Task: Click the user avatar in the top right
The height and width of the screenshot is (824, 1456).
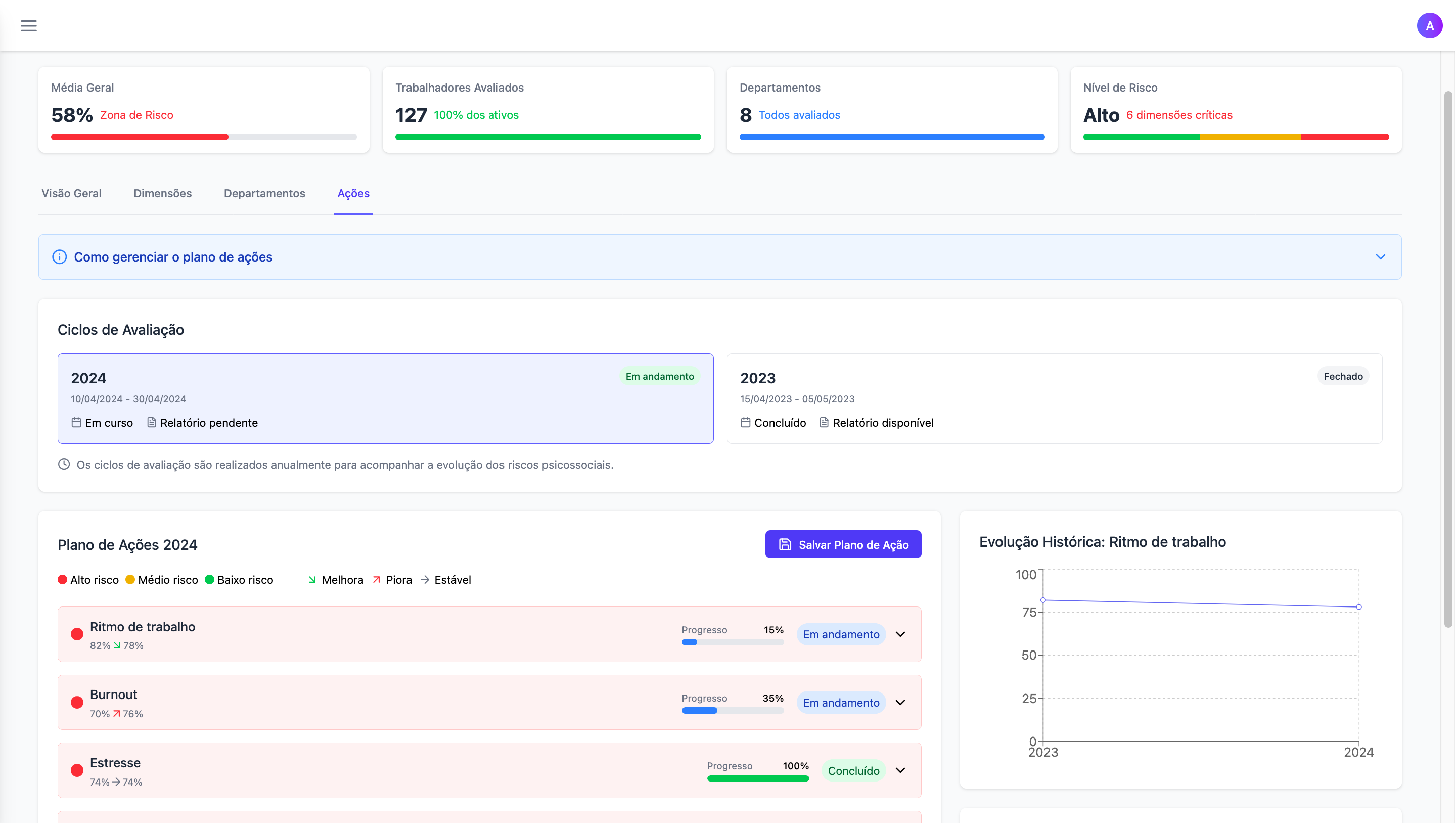Action: (x=1430, y=25)
